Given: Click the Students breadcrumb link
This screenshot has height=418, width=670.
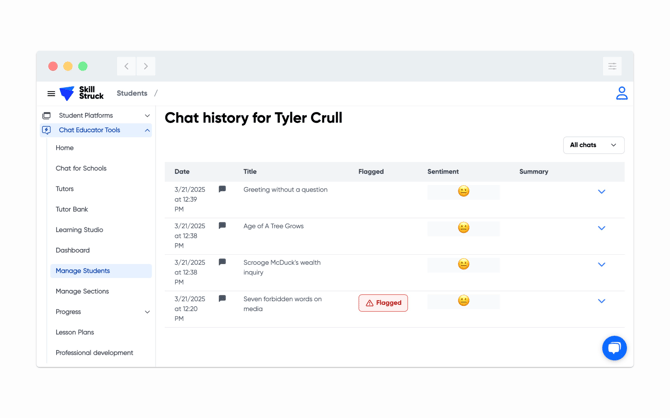Looking at the screenshot, I should click(132, 93).
